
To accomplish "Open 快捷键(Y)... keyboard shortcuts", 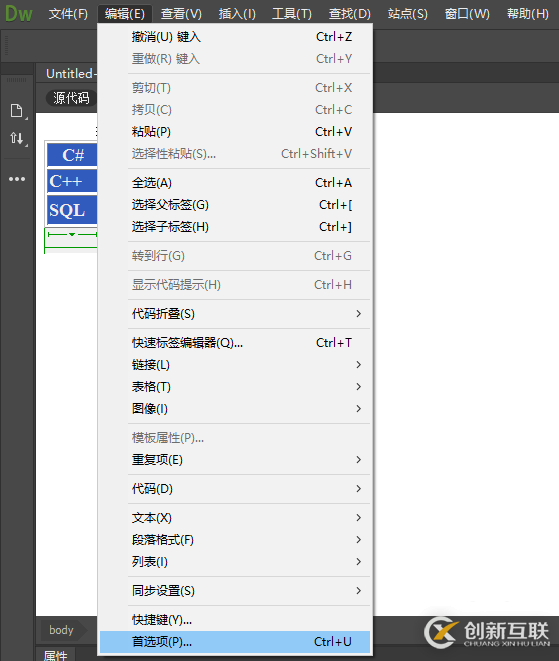I will [235, 620].
